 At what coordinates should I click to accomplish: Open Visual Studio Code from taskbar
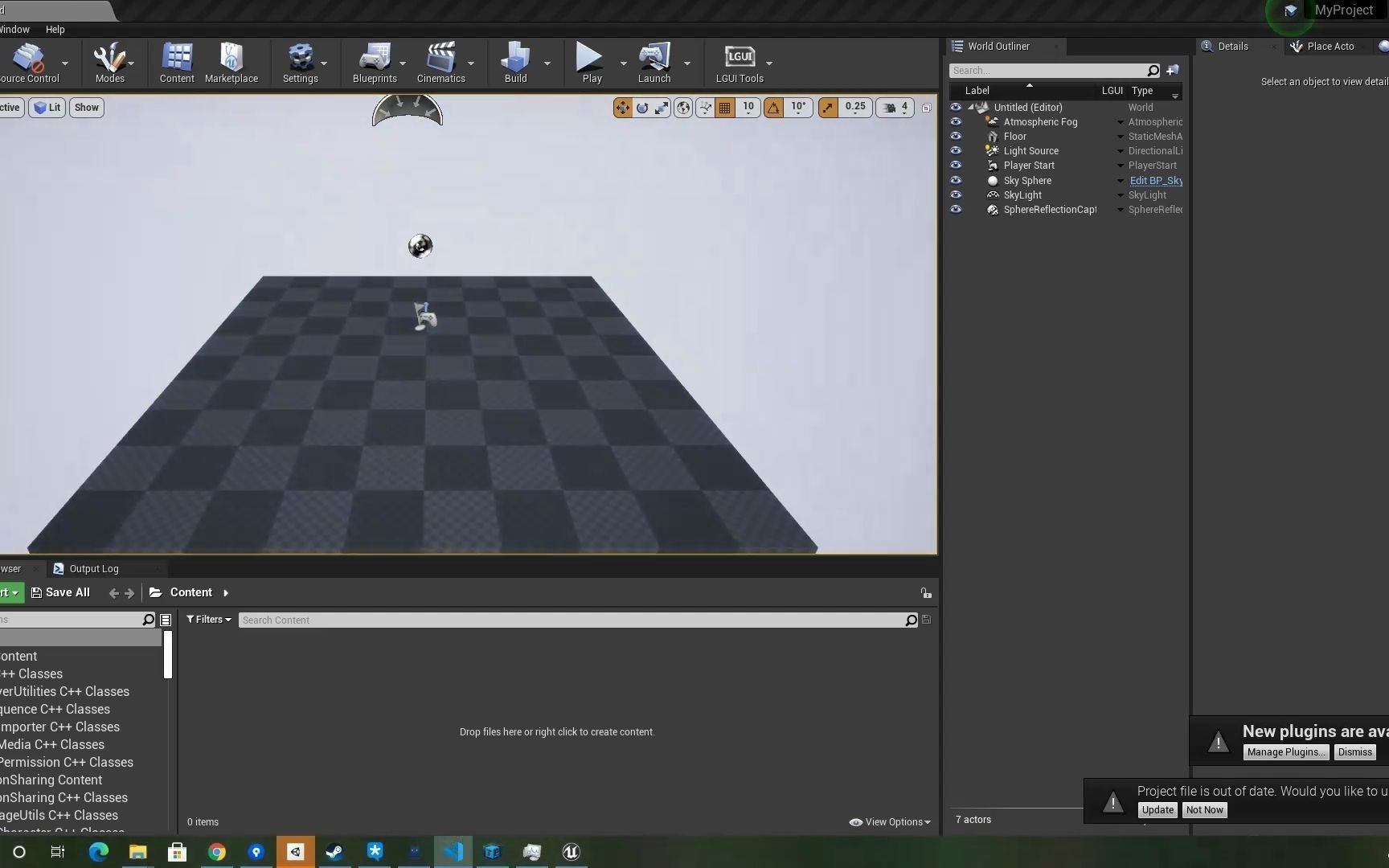(453, 852)
